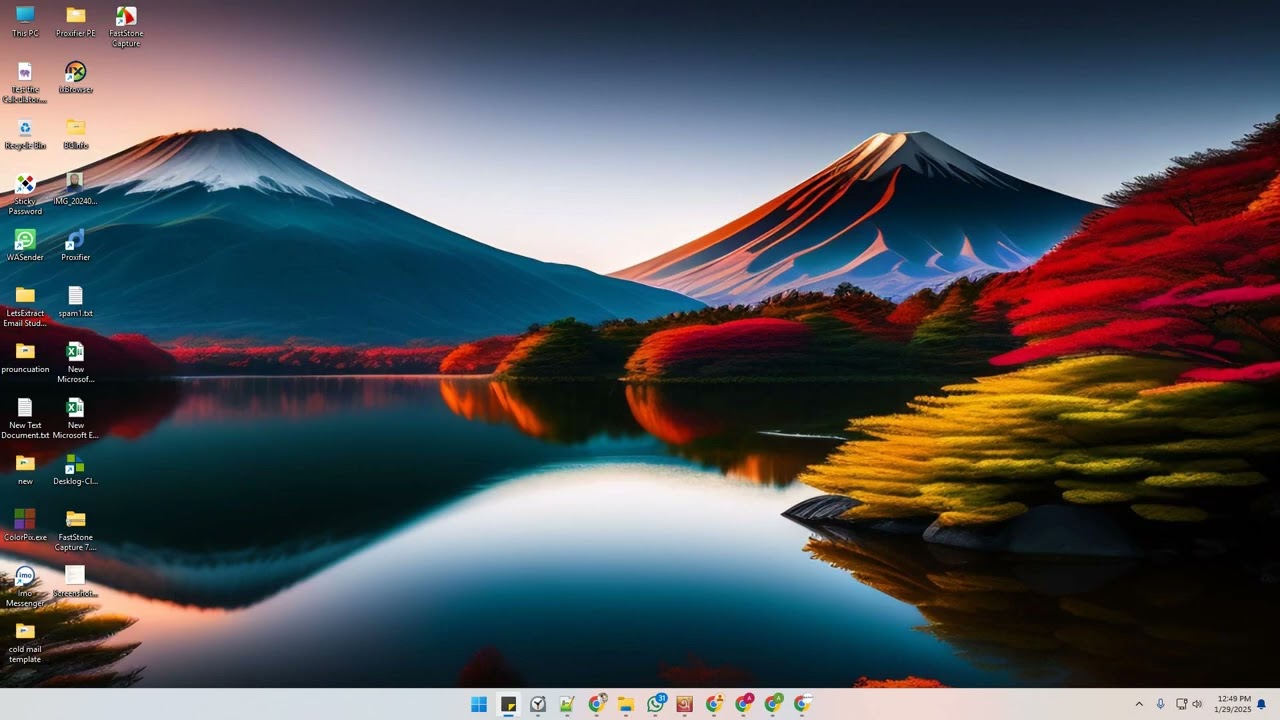Select the prouncuation folder
1280x720 pixels.
point(25,357)
